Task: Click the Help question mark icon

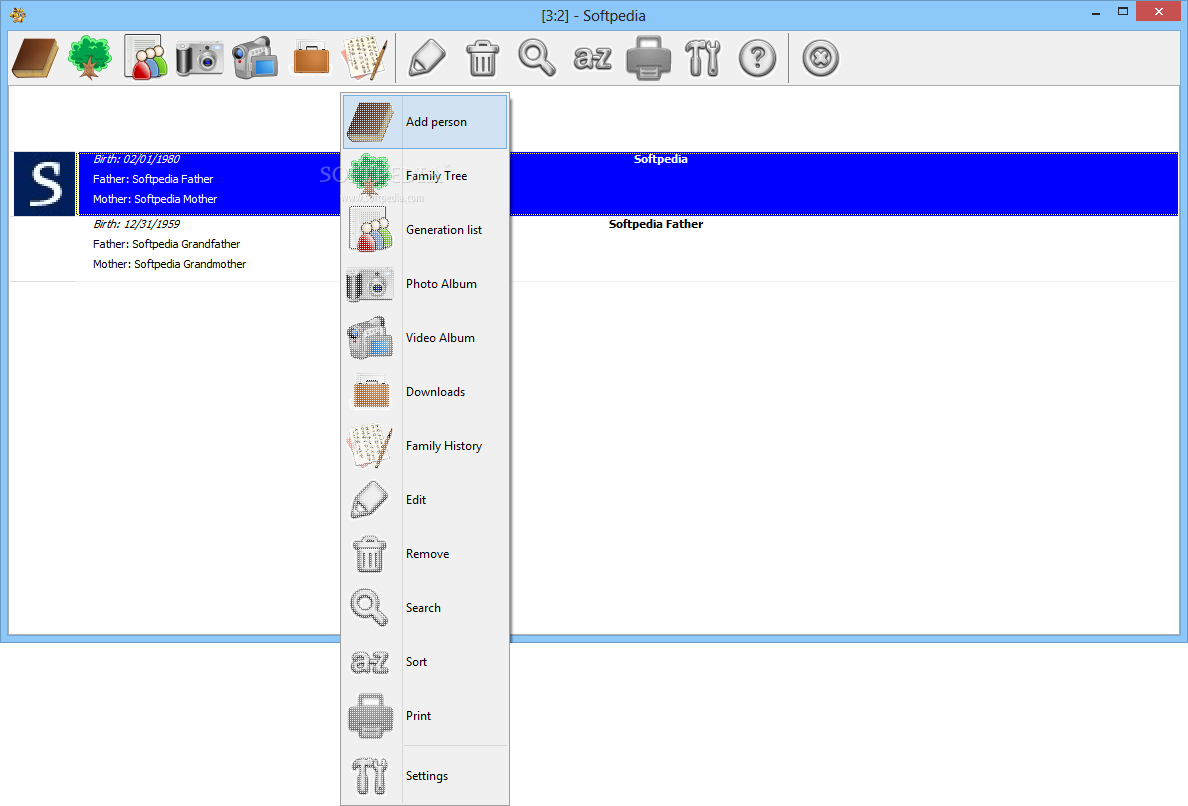Action: tap(757, 58)
